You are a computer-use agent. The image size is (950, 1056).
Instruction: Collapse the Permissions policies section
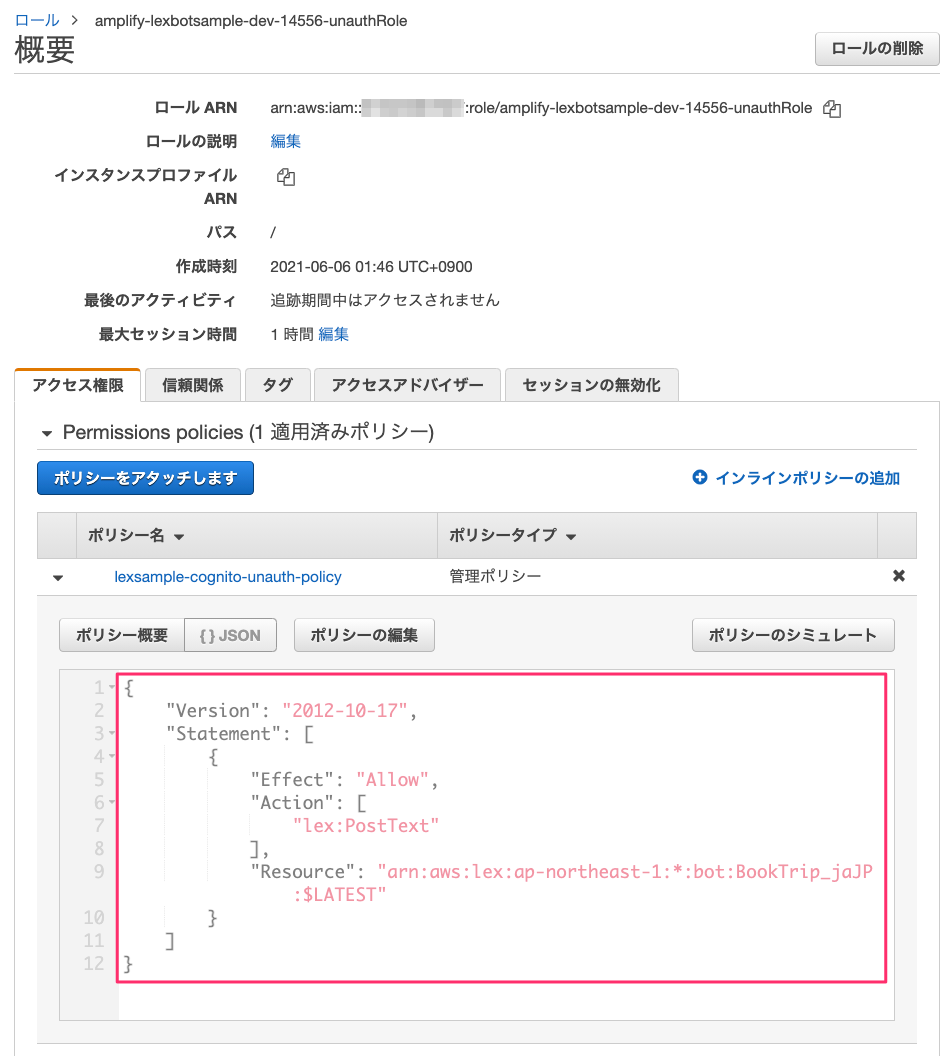point(47,432)
